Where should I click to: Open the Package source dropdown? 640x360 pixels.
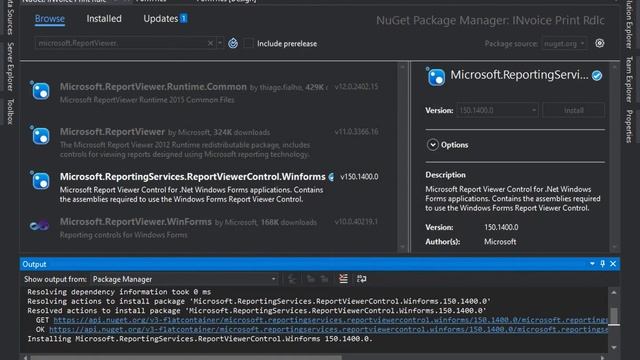[x=564, y=43]
